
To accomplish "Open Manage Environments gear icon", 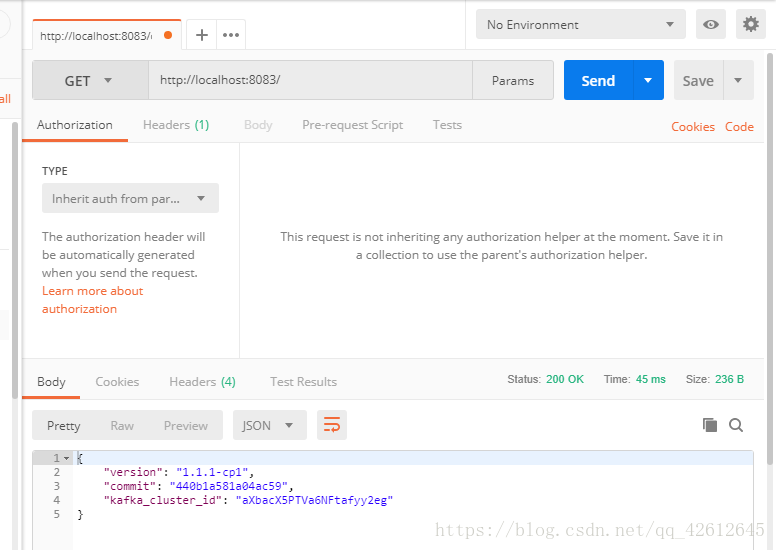I will click(x=751, y=24).
